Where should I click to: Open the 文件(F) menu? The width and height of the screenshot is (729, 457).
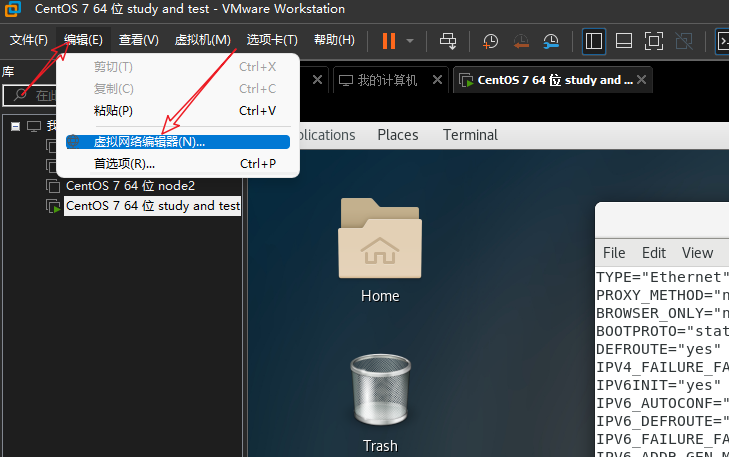coord(29,40)
